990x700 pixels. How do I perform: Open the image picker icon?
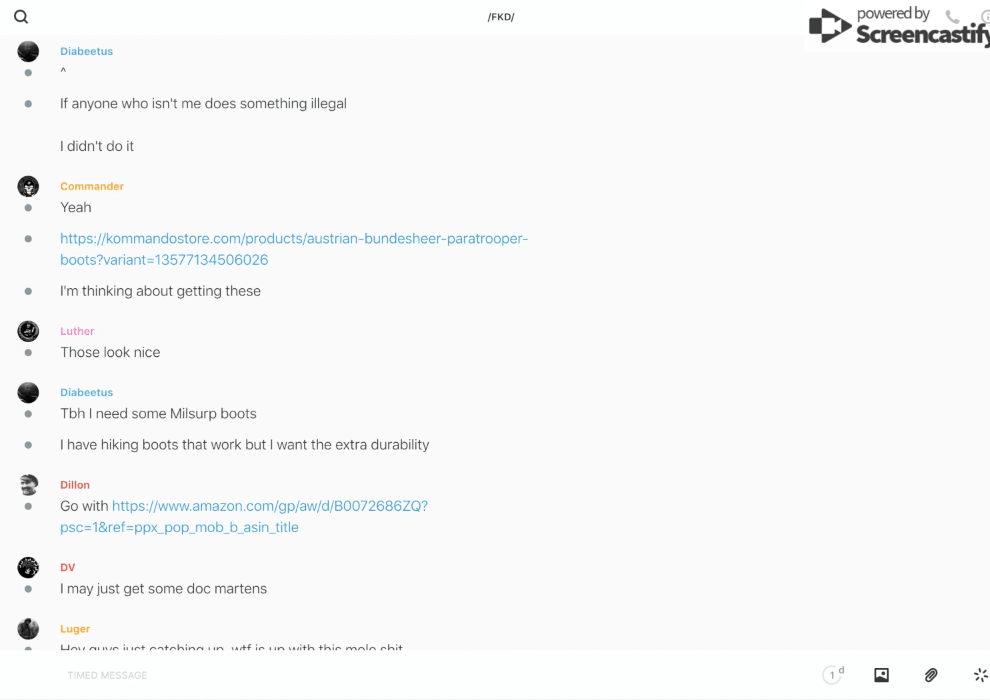click(x=881, y=675)
